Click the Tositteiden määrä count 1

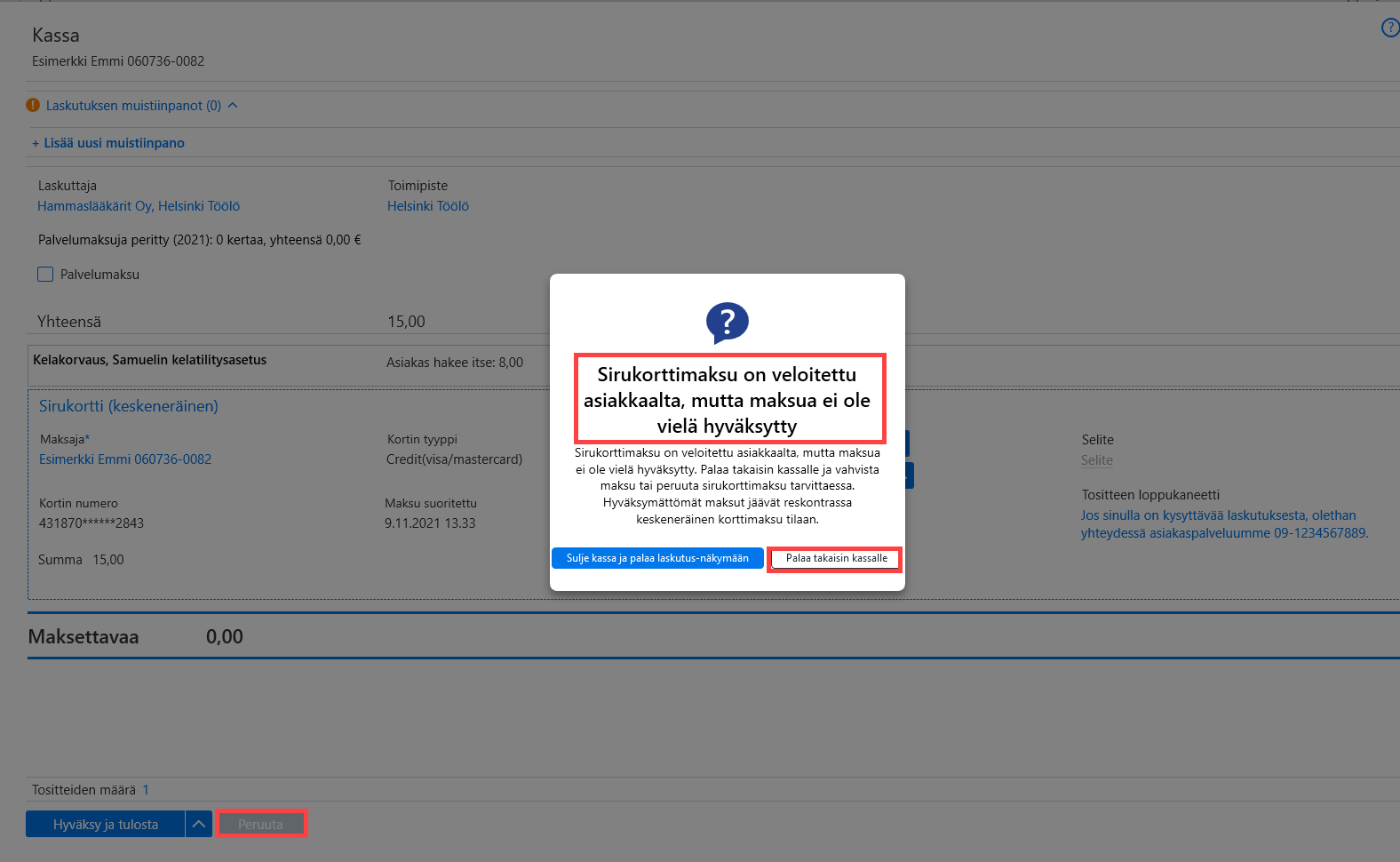146,790
